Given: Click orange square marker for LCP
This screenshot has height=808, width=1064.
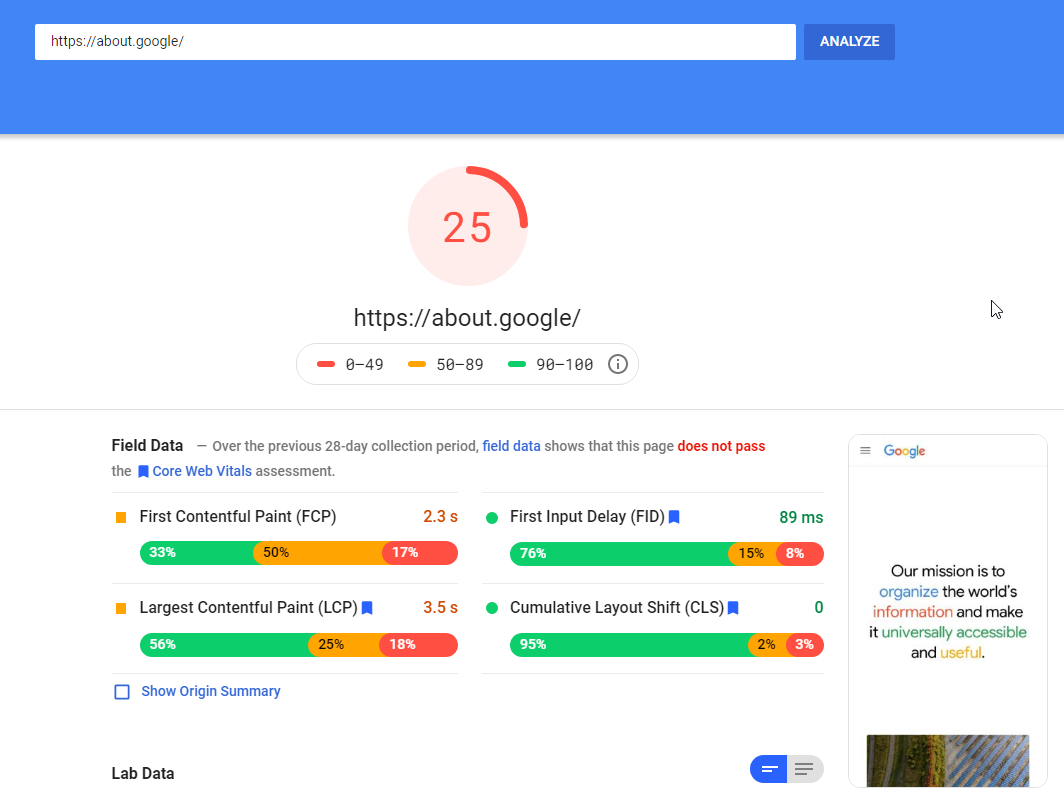Looking at the screenshot, I should 121,609.
